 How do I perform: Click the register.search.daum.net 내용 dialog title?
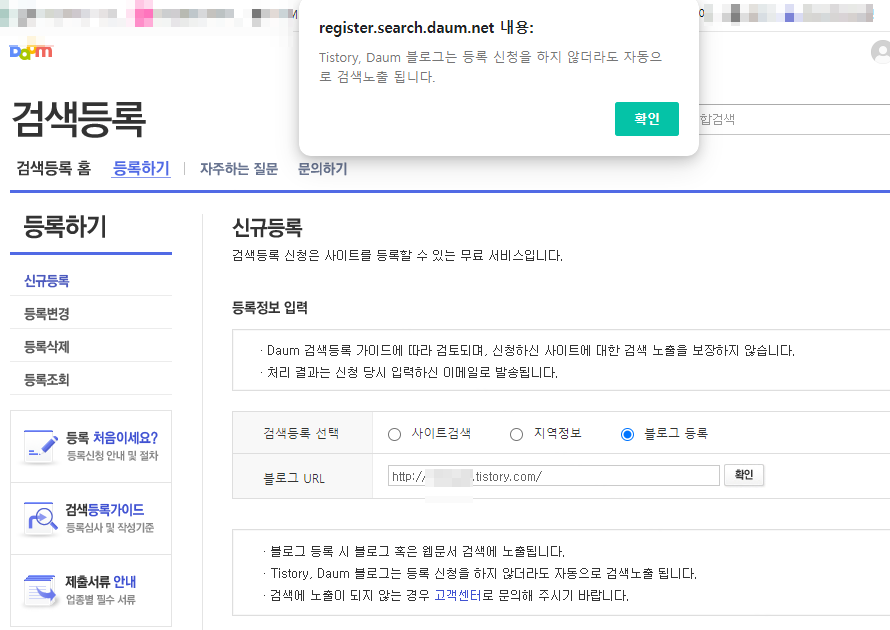tap(426, 27)
